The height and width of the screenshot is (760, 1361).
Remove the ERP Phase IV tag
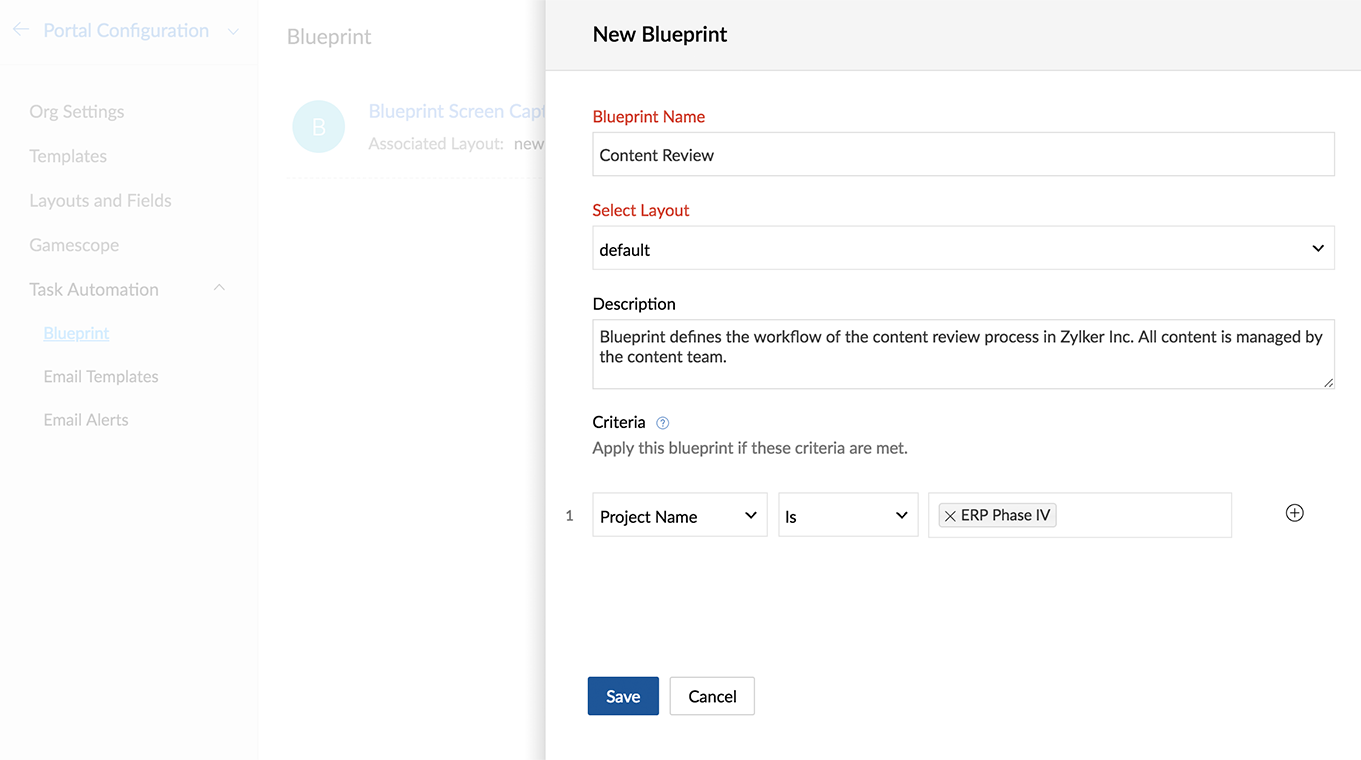(x=950, y=516)
